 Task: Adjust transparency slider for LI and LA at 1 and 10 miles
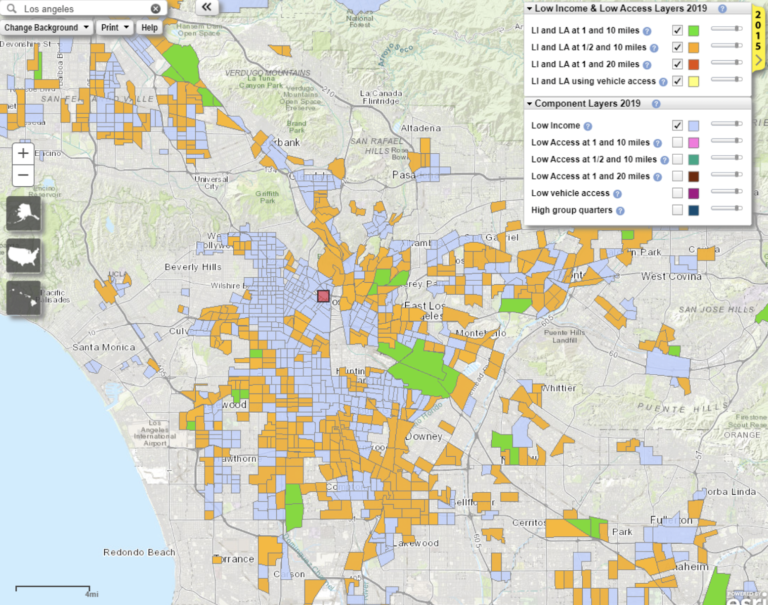click(727, 29)
